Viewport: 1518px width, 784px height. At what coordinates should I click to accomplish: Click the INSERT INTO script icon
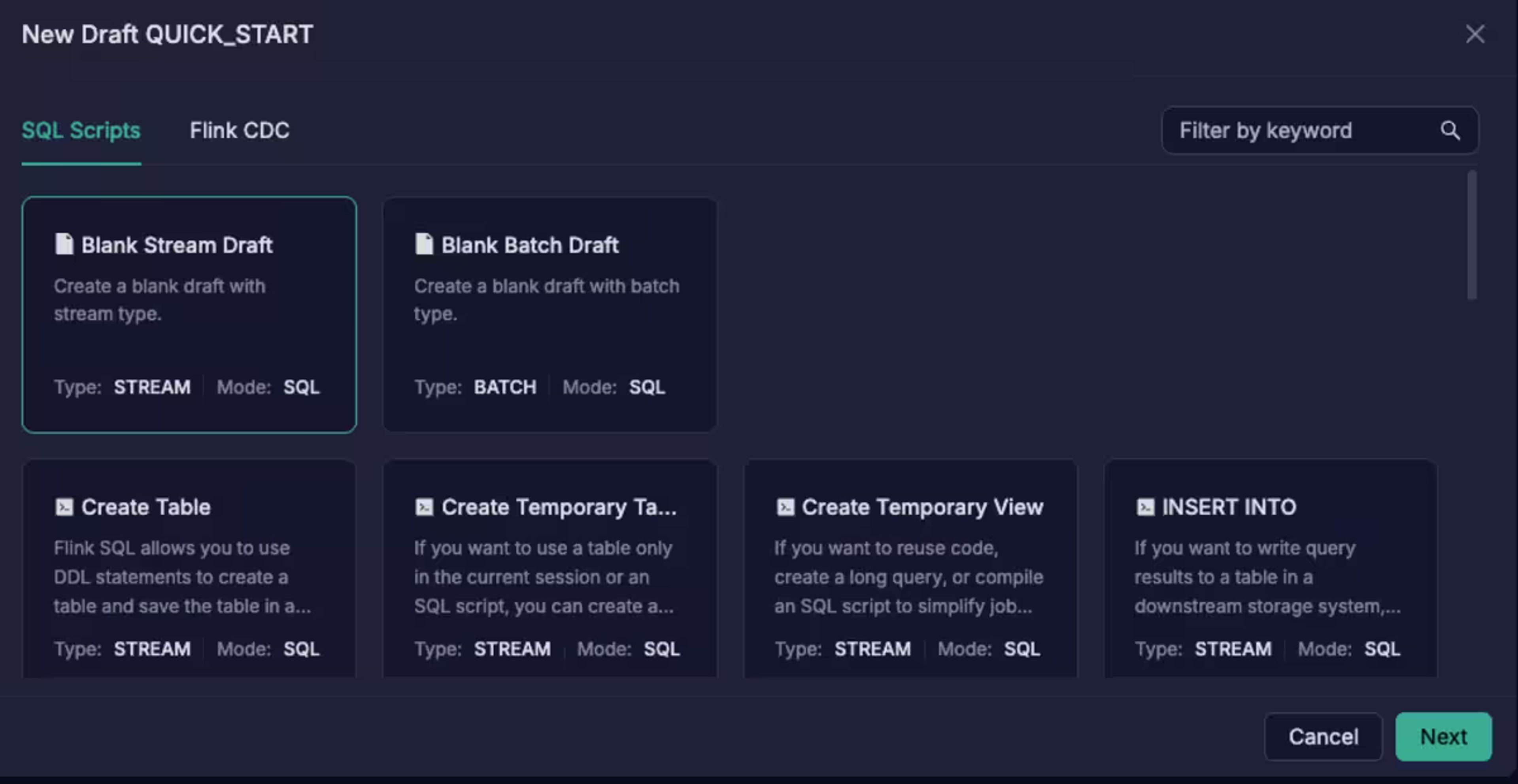click(x=1145, y=507)
